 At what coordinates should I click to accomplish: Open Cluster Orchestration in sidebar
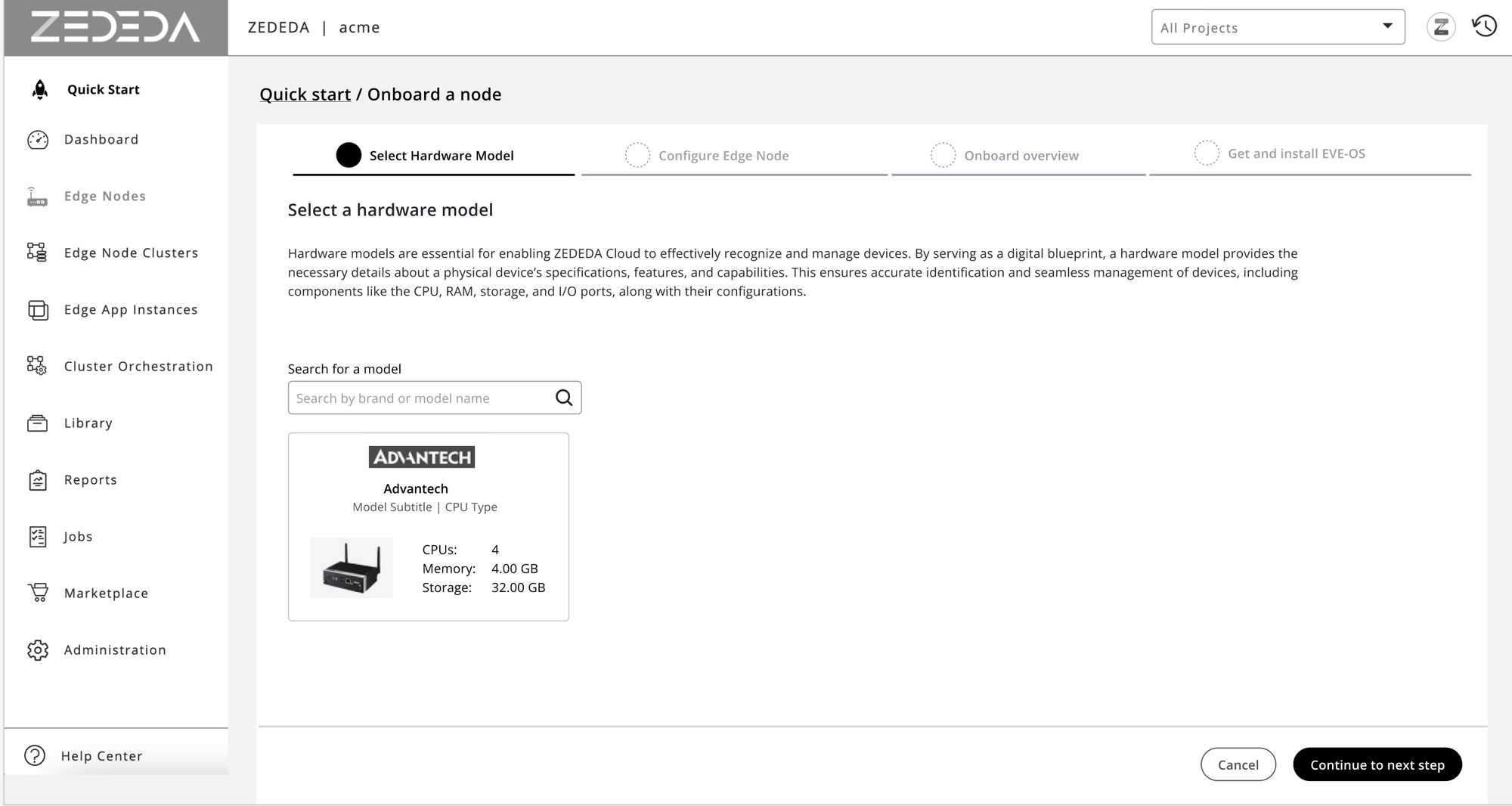pos(138,367)
